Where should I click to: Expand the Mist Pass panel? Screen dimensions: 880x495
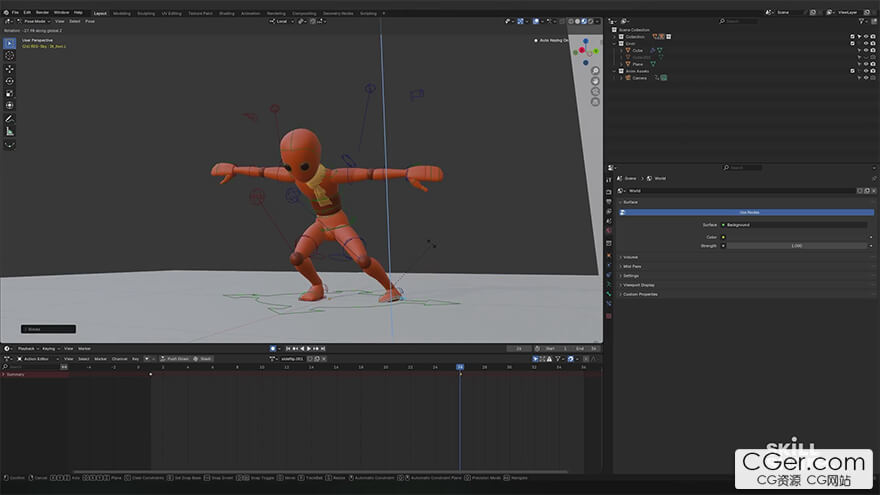[631, 267]
